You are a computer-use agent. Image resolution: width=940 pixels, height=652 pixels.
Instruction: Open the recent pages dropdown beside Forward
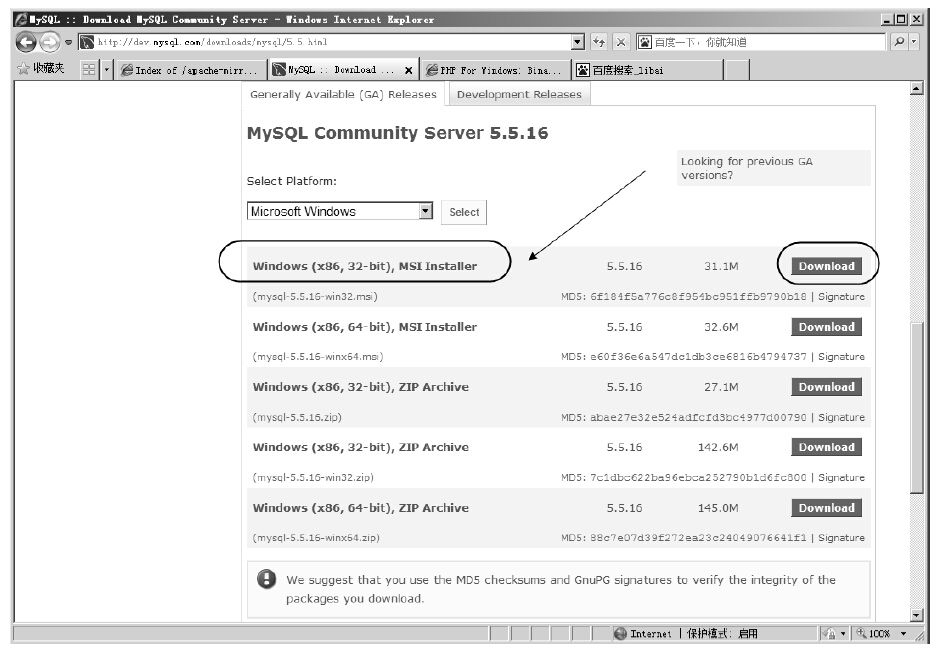pyautogui.click(x=68, y=43)
